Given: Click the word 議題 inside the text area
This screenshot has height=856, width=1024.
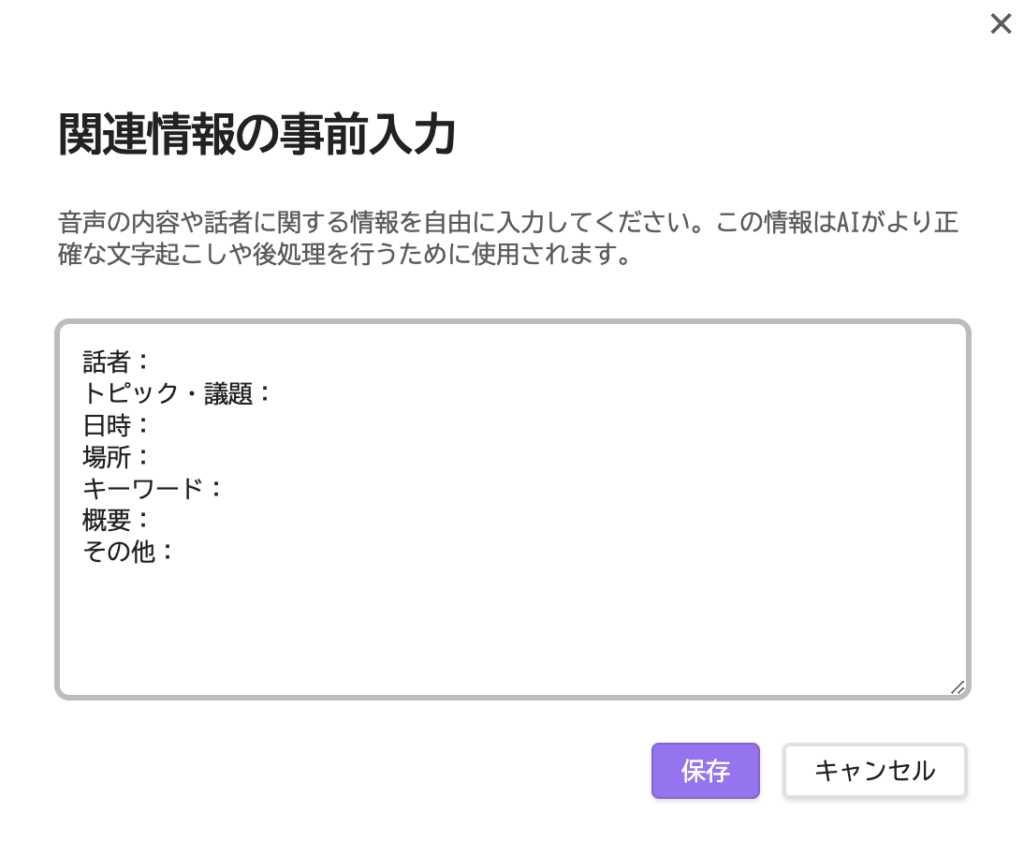Looking at the screenshot, I should [229, 393].
